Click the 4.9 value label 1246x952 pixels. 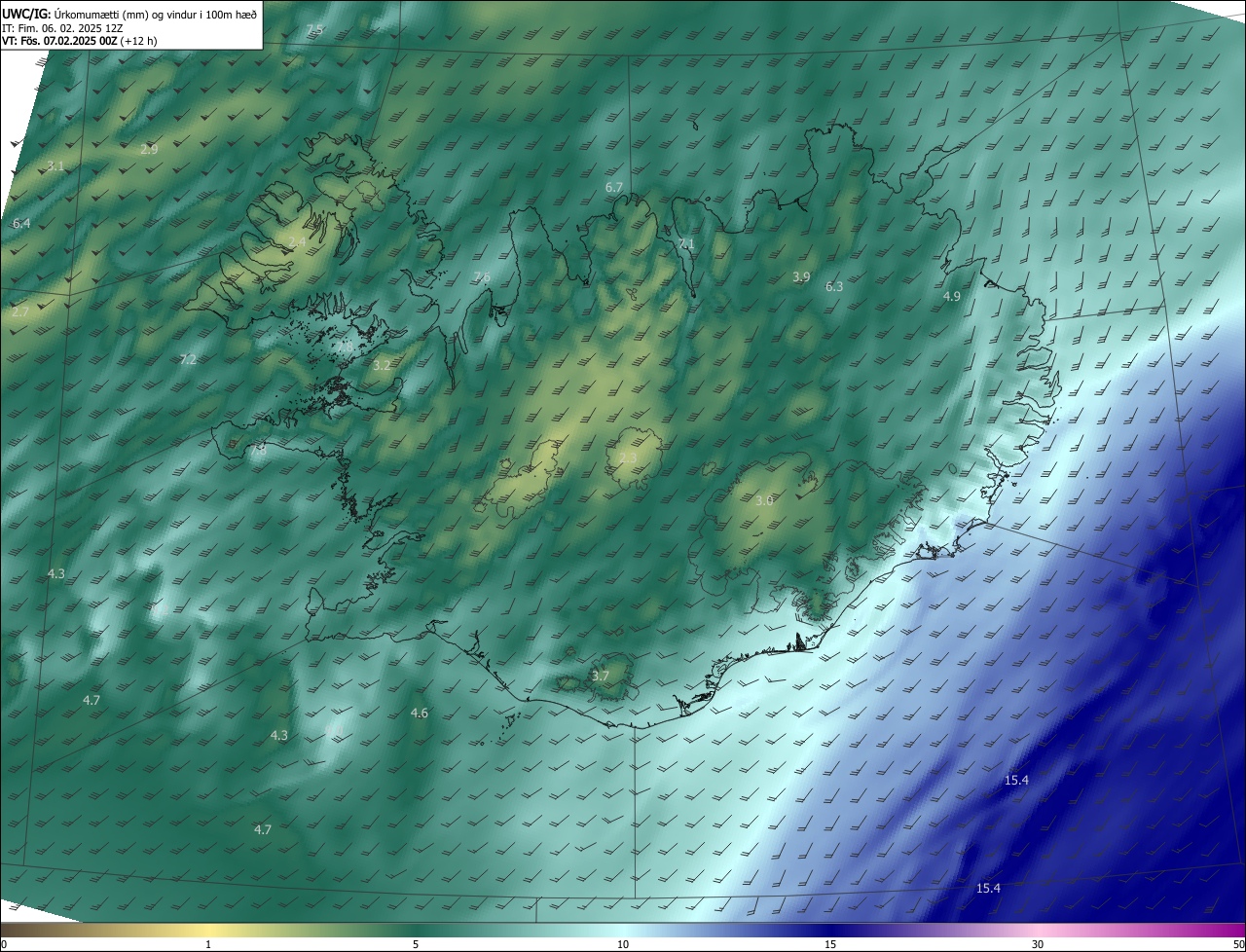(952, 297)
